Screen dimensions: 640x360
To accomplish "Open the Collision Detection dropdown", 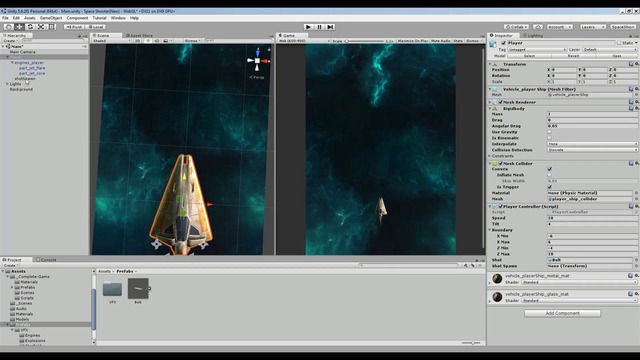I will pos(592,150).
